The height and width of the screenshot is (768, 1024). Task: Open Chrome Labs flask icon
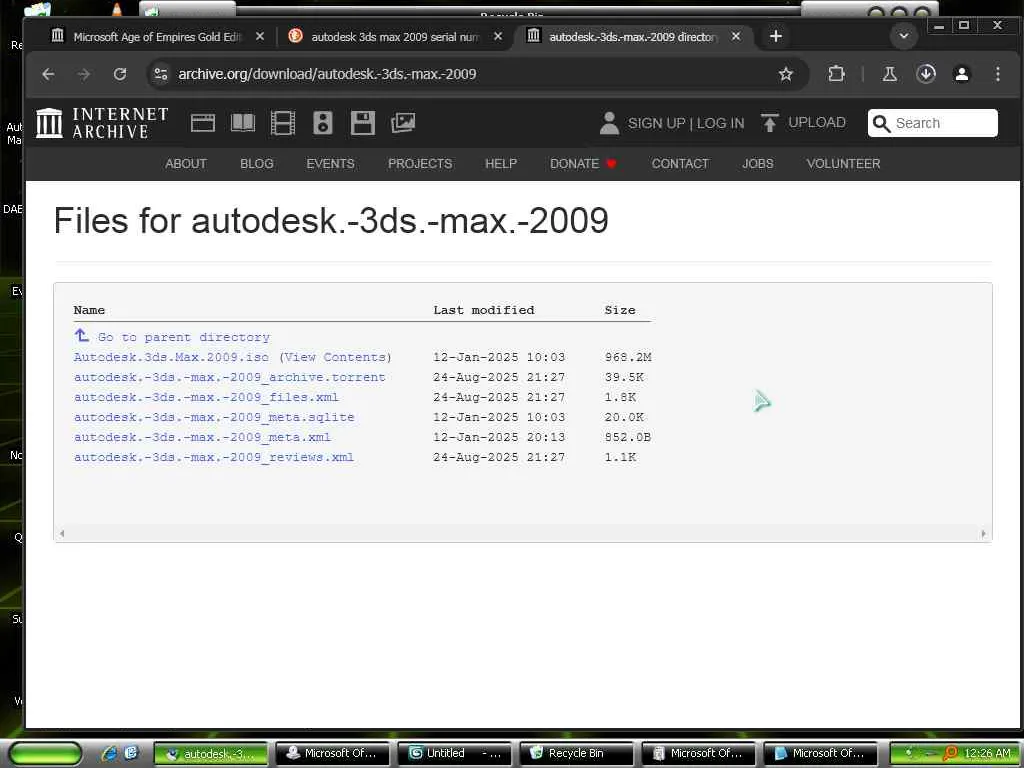click(889, 74)
